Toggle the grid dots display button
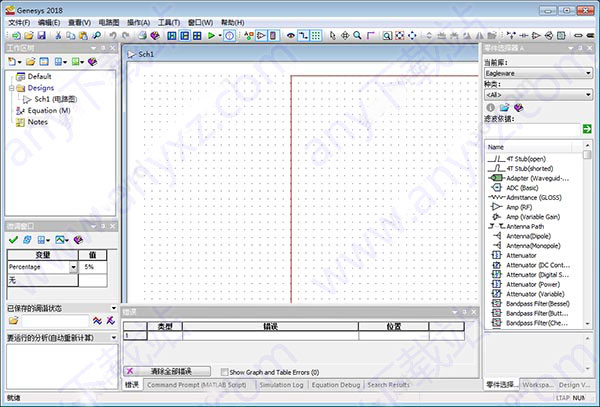The image size is (600, 407). [x=316, y=36]
